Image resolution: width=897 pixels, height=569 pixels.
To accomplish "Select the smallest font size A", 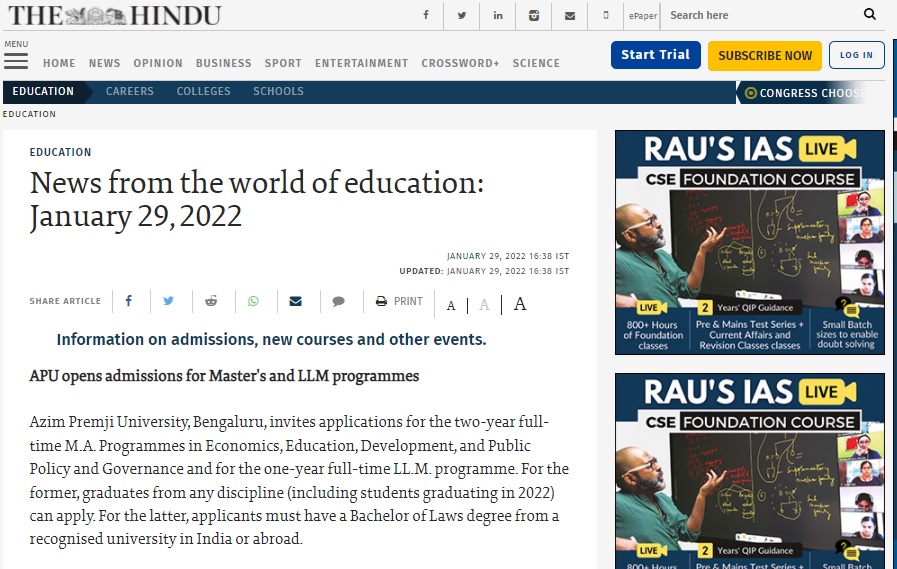I will tap(451, 306).
